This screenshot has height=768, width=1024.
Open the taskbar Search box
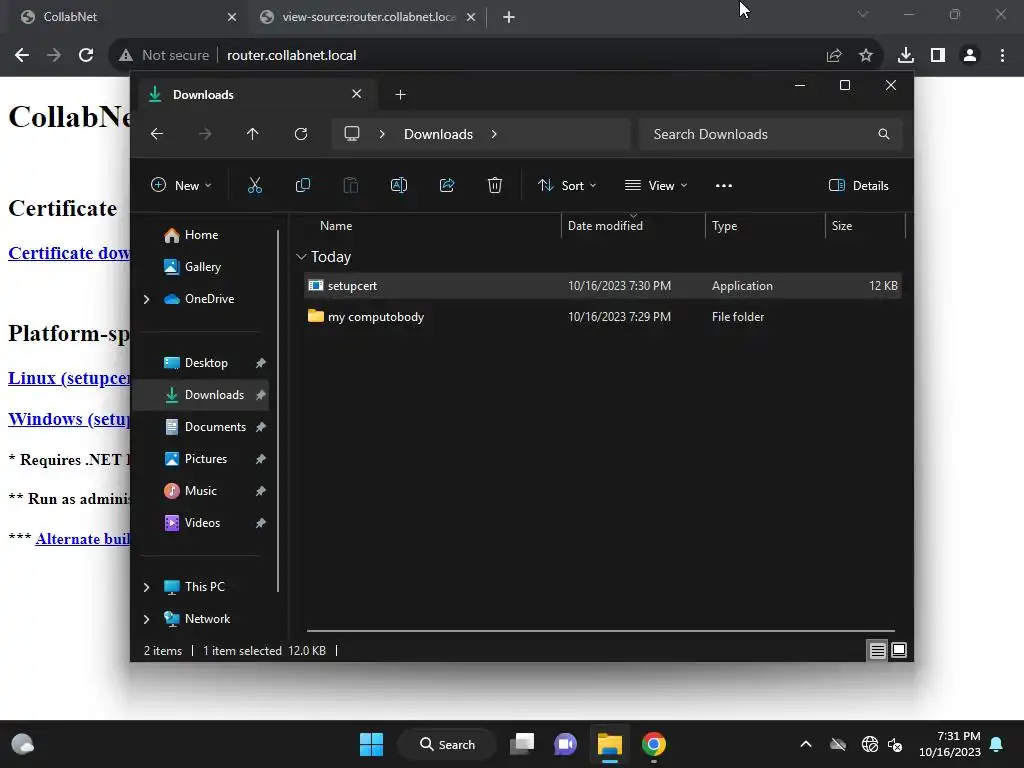click(447, 744)
